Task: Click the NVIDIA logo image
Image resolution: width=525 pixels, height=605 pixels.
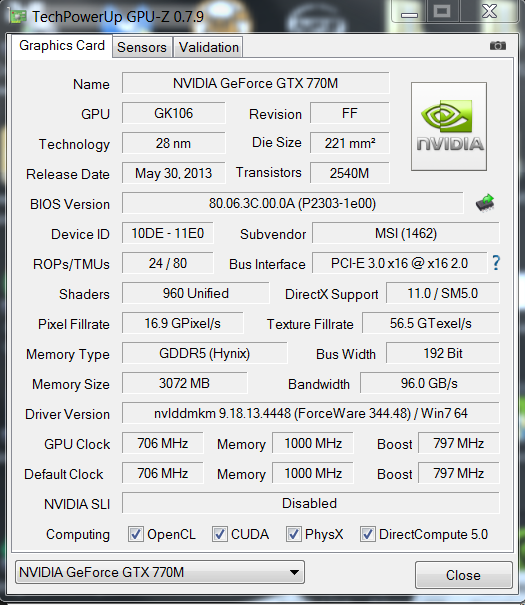Action: (449, 126)
